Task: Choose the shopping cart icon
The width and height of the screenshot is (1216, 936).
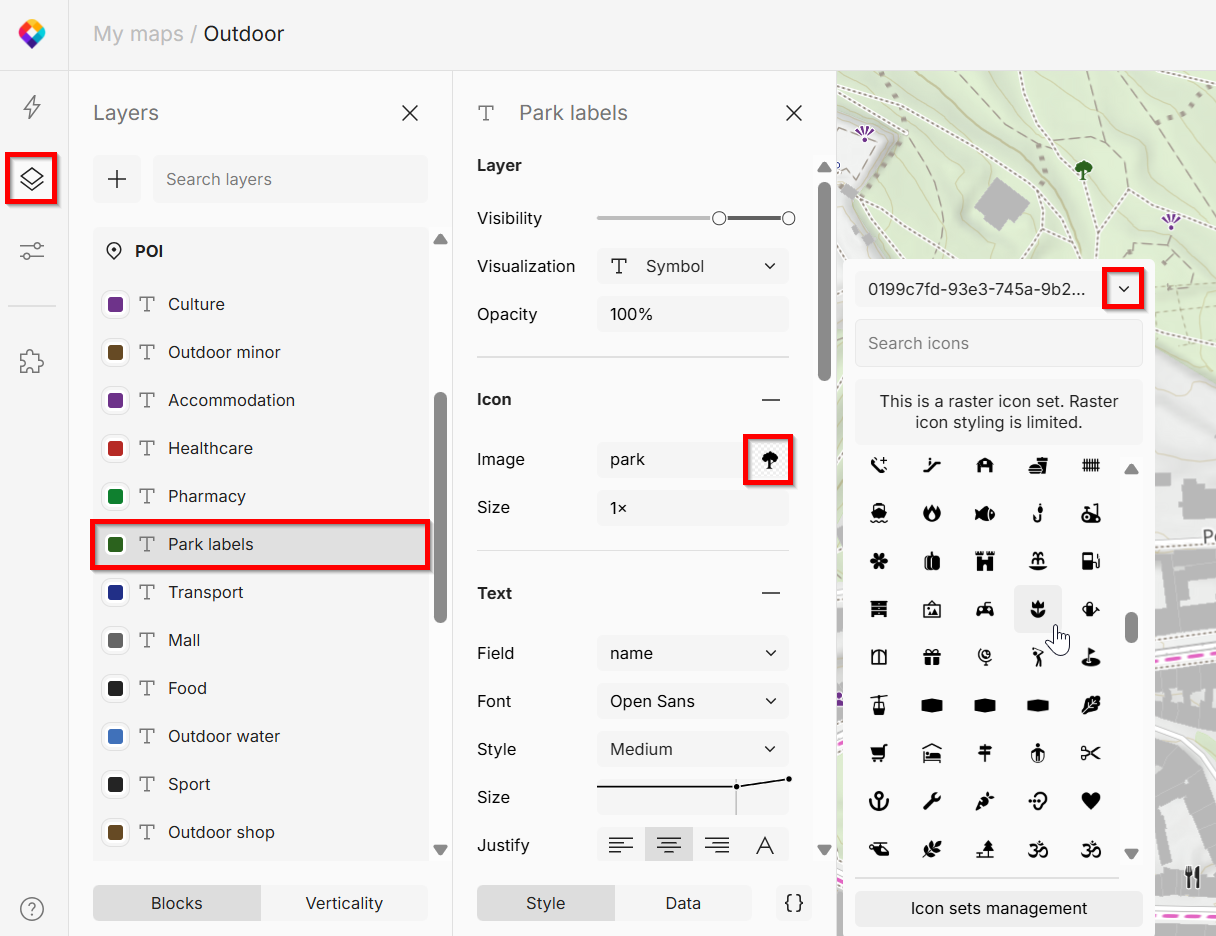Action: [x=879, y=753]
